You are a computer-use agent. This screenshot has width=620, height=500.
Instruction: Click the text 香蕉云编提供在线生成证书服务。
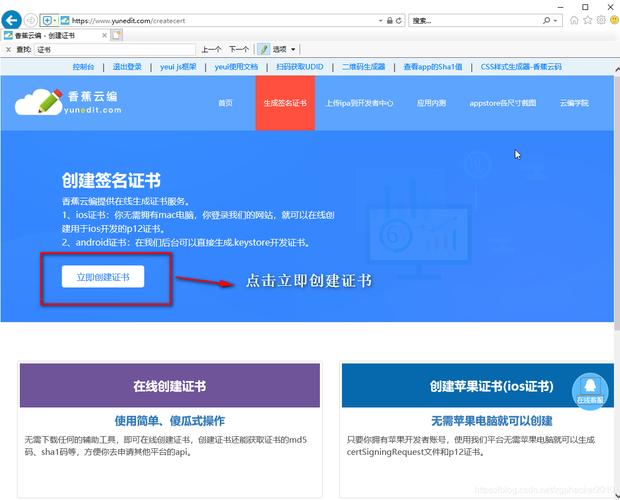click(126, 201)
